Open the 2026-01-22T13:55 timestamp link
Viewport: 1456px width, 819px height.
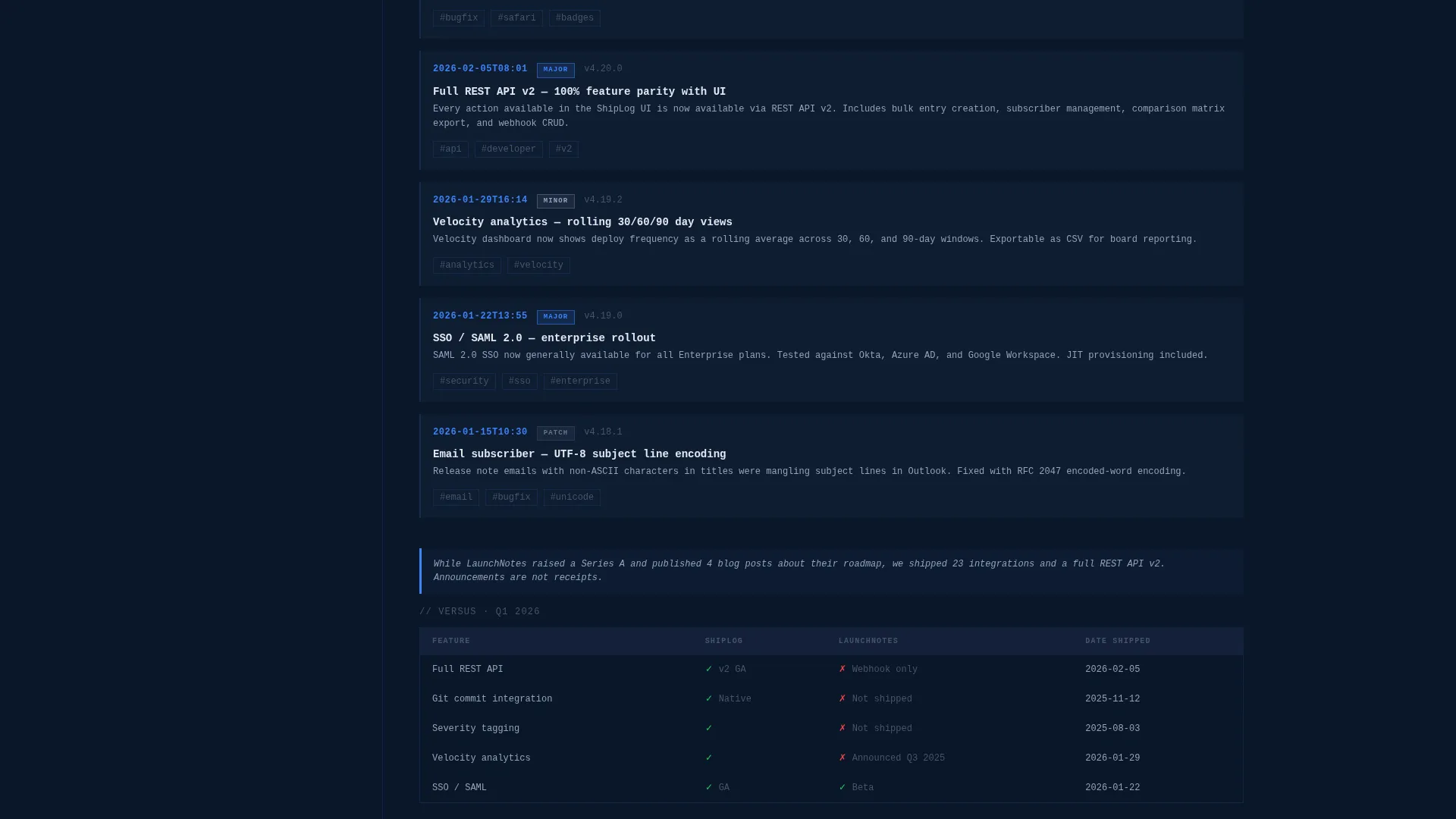point(480,316)
